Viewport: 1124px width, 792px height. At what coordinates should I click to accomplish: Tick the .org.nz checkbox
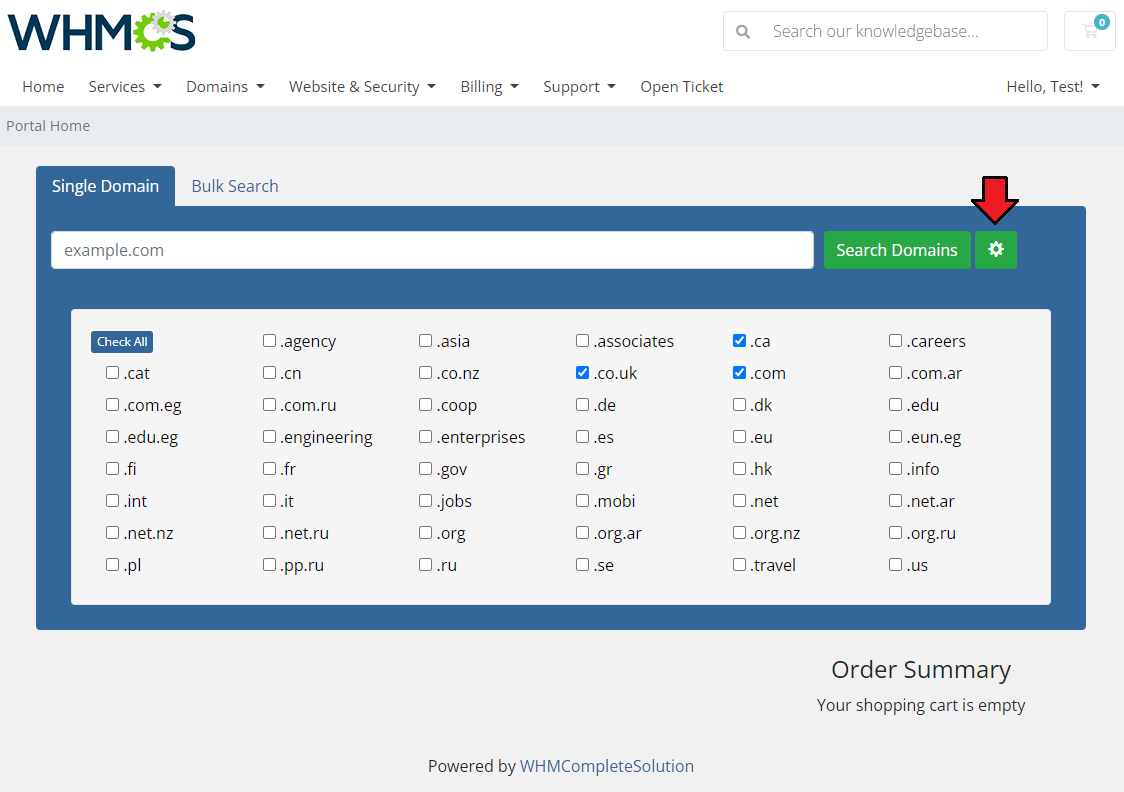tap(739, 533)
